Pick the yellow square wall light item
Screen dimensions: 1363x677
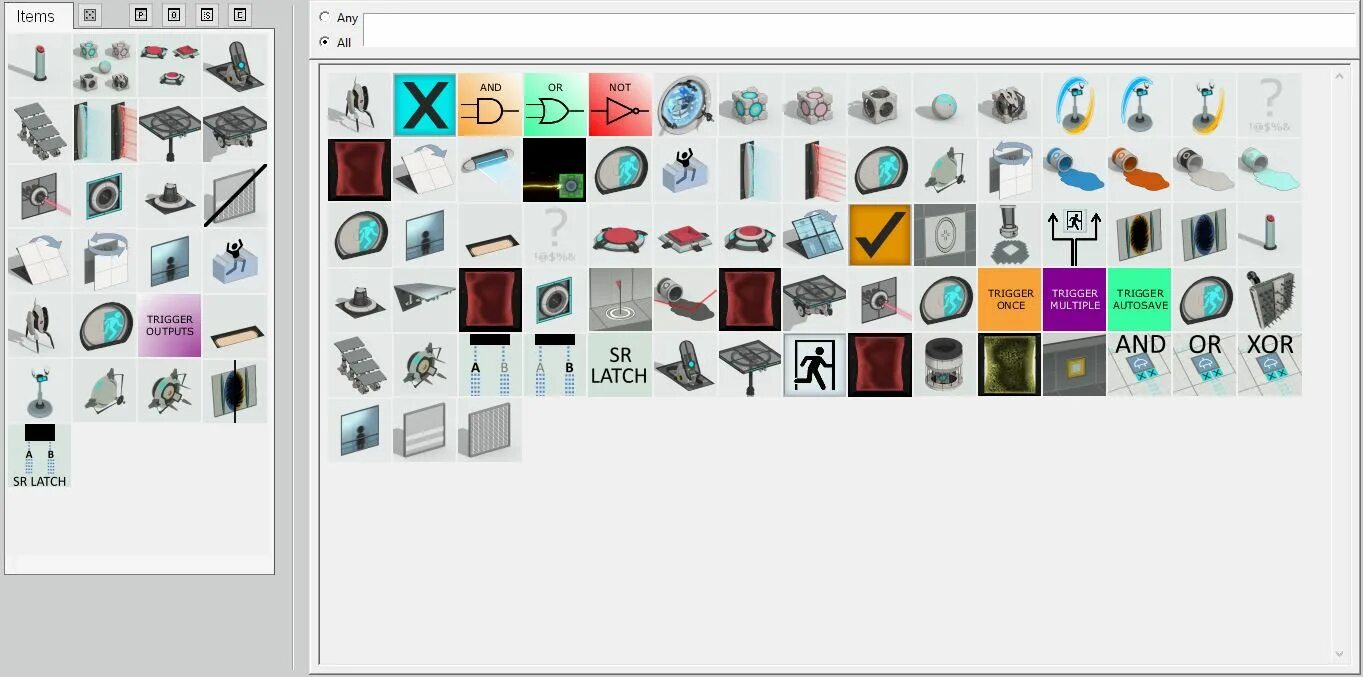click(1075, 365)
